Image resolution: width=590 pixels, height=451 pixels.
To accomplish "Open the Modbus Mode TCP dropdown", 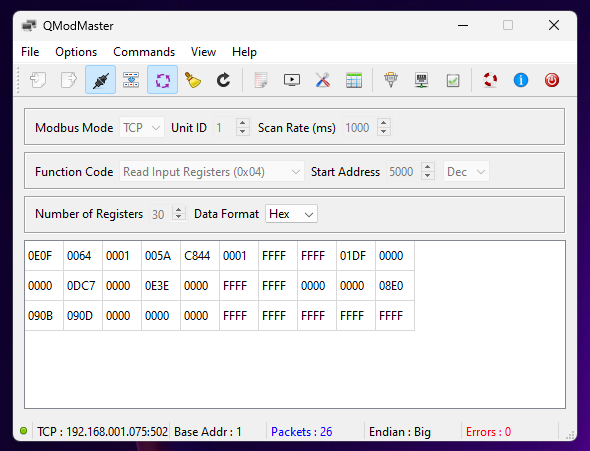I will pyautogui.click(x=142, y=128).
